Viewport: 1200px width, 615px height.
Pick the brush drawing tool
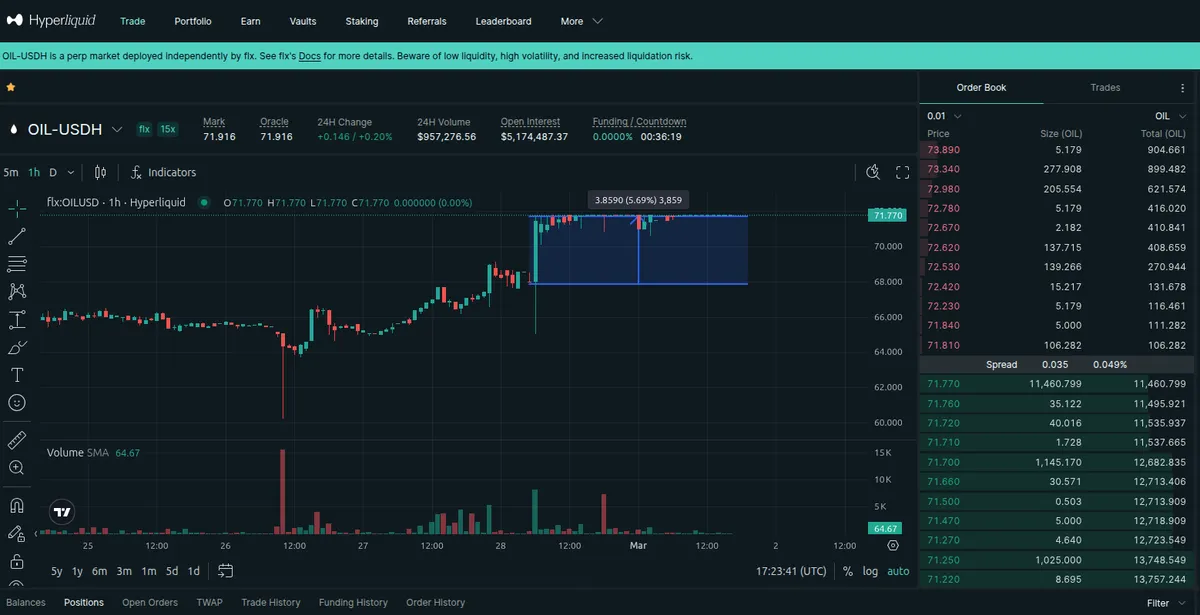tap(17, 348)
